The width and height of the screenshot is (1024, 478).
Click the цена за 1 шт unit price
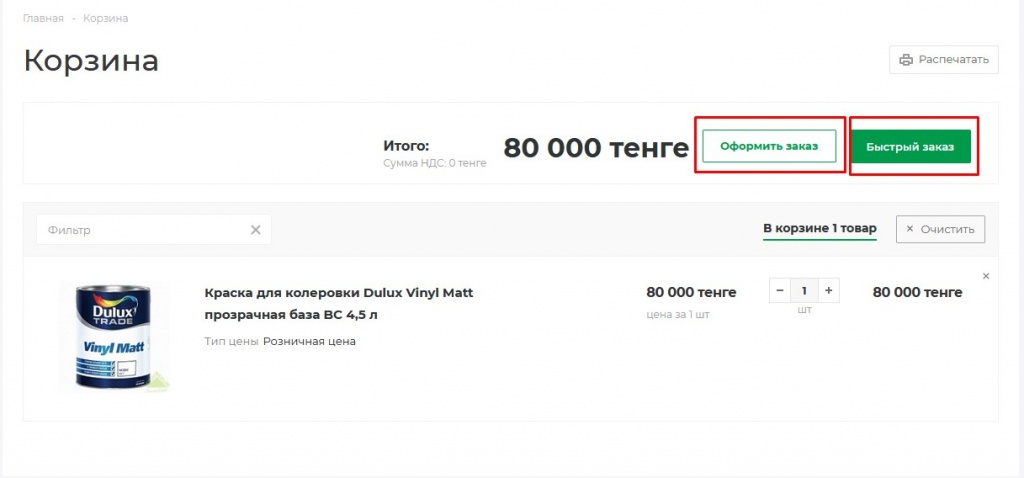tap(677, 314)
